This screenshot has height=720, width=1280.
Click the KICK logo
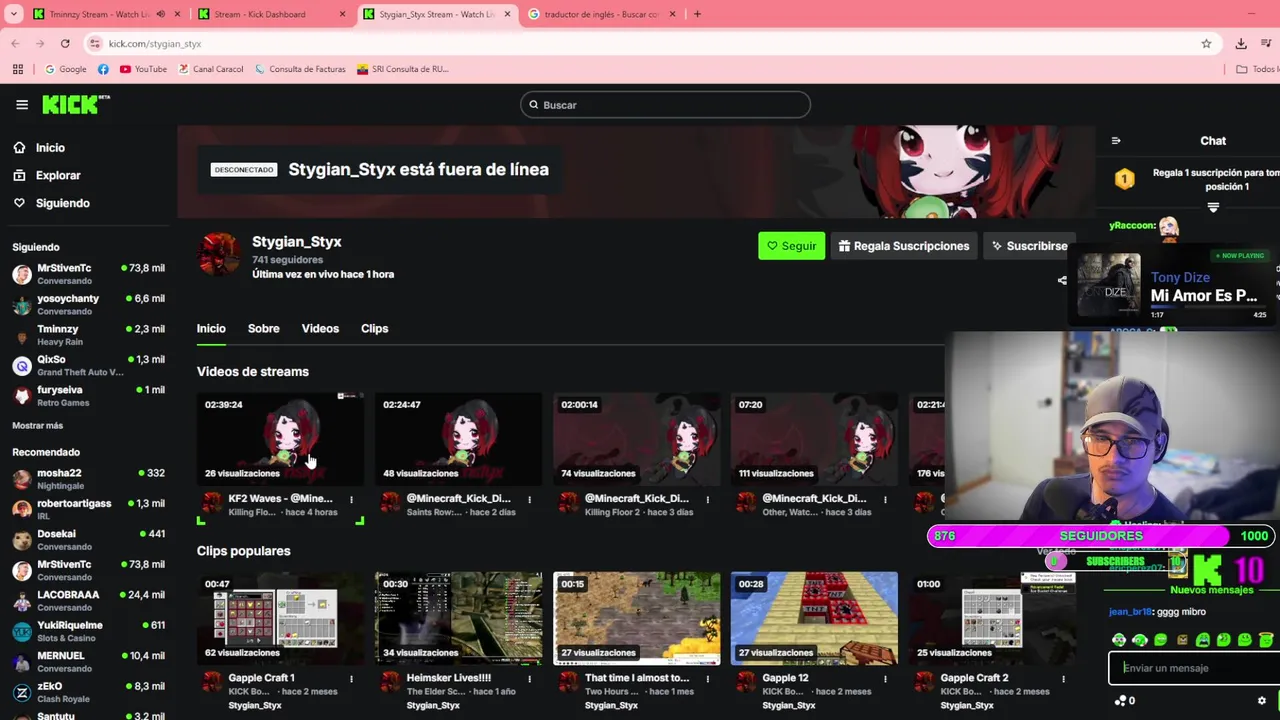tap(76, 104)
